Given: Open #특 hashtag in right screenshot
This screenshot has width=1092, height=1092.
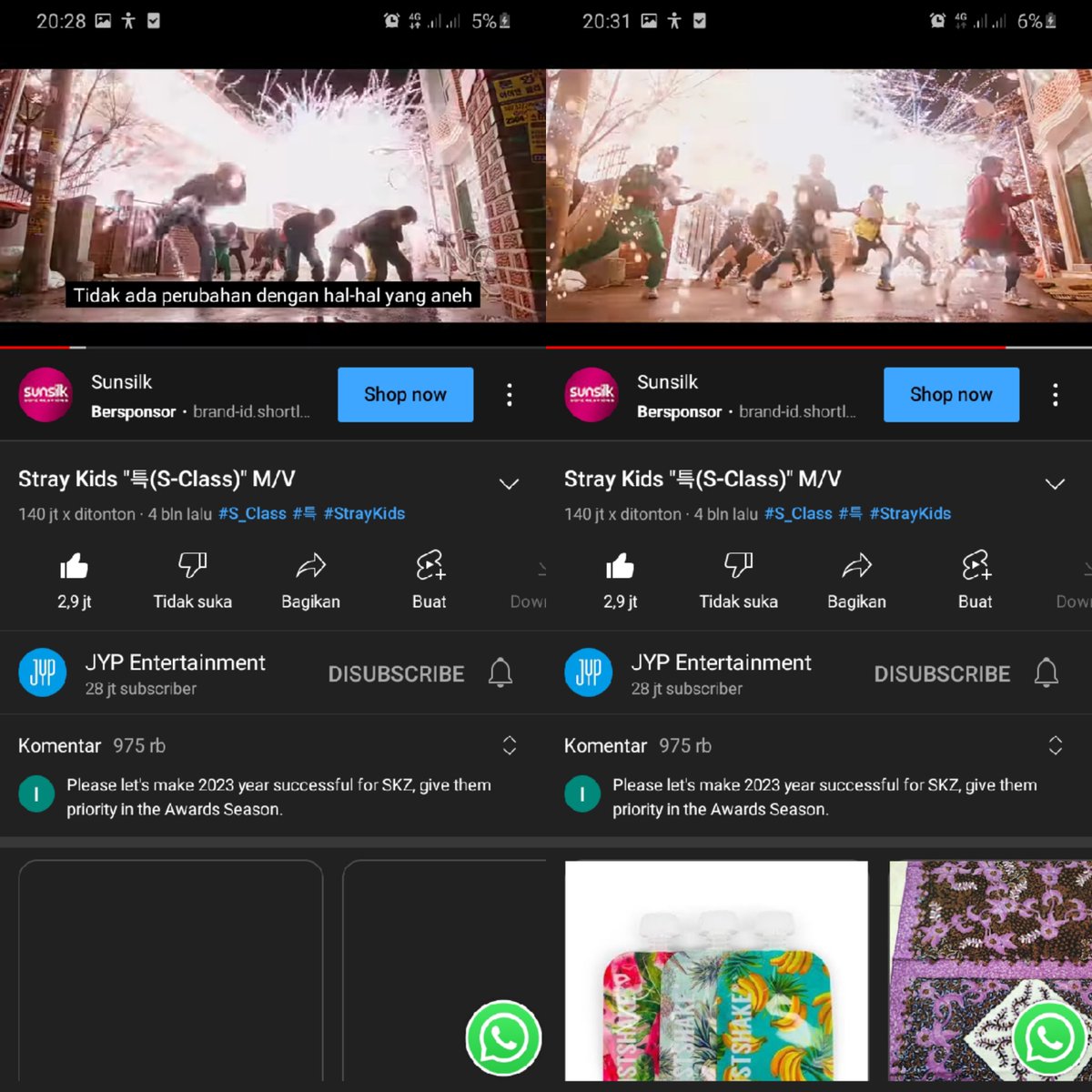Looking at the screenshot, I should pyautogui.click(x=851, y=514).
